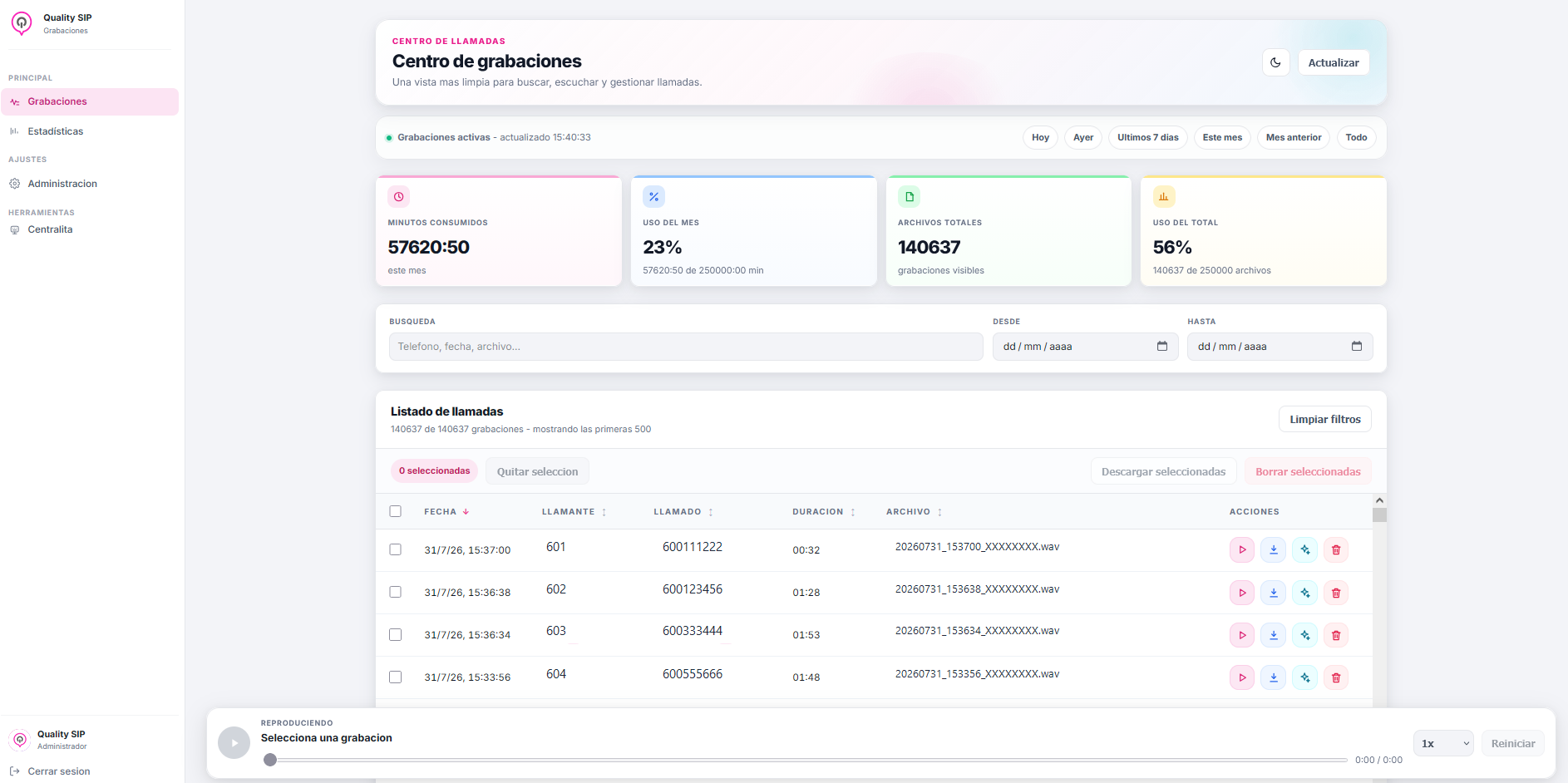
Task: Check the select-all checkbox in table header
Action: [x=396, y=511]
